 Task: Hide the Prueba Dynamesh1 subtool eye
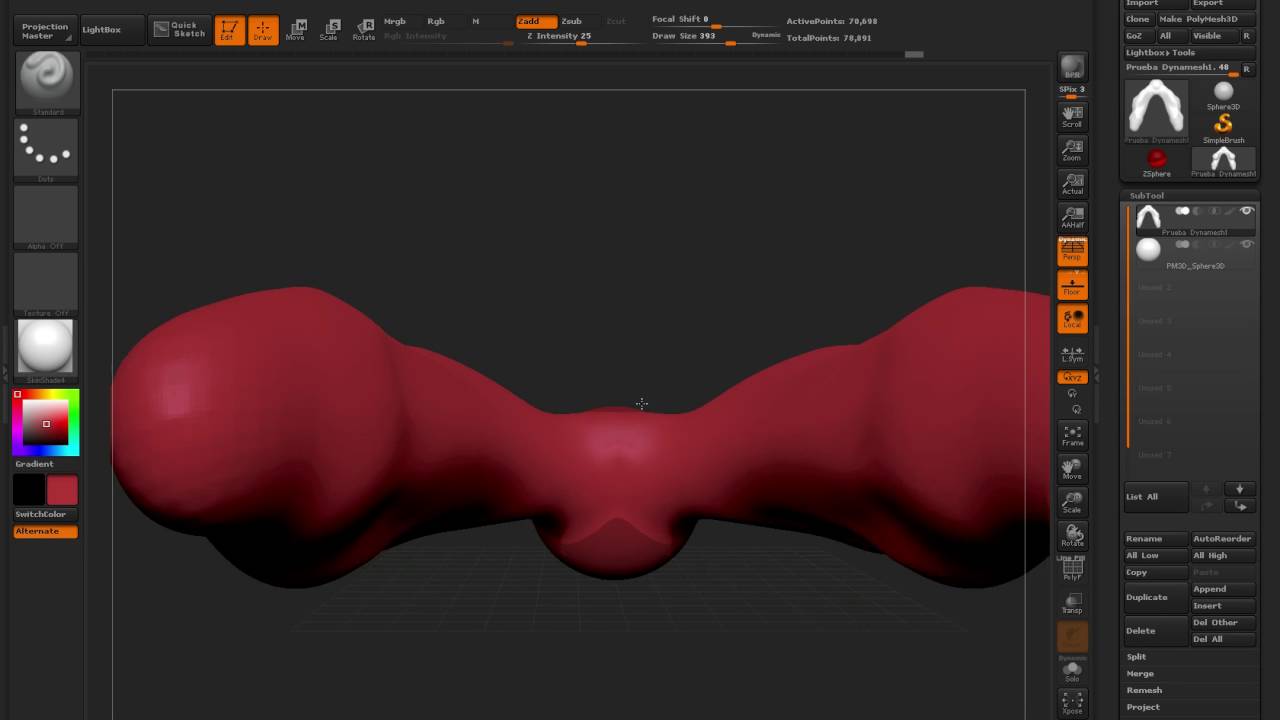coord(1247,211)
